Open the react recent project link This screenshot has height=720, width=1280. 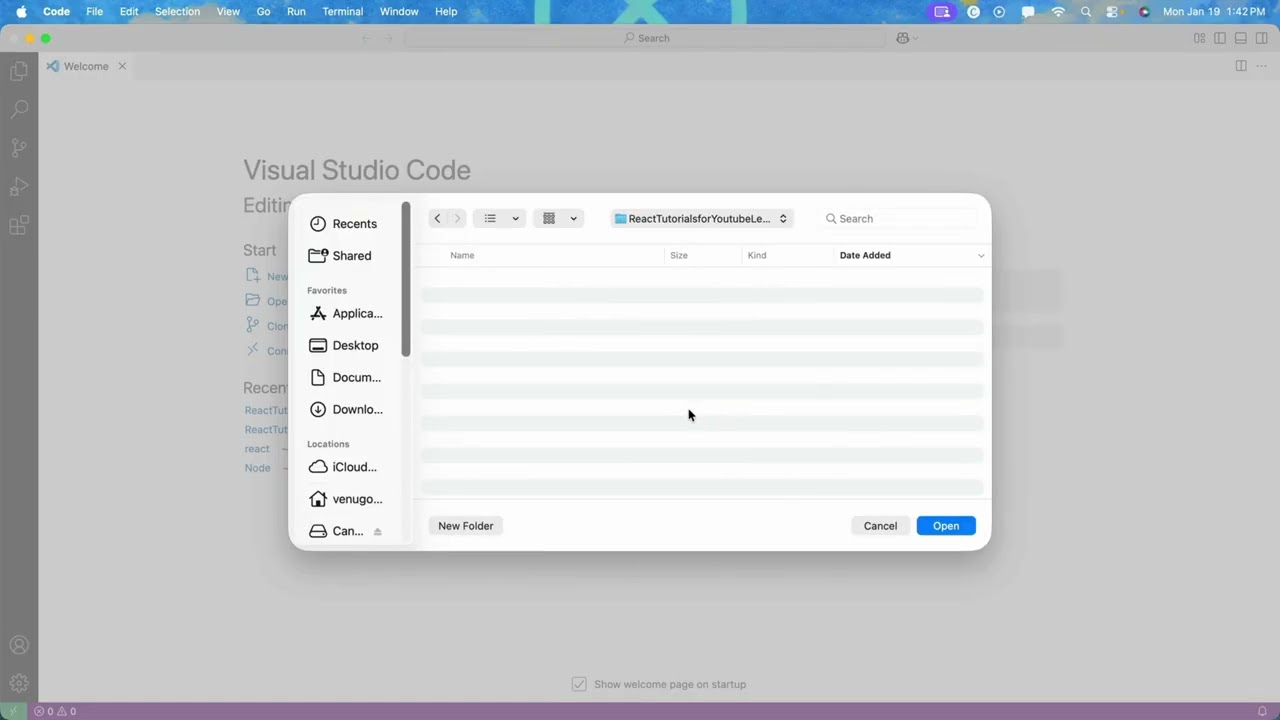[x=257, y=449]
